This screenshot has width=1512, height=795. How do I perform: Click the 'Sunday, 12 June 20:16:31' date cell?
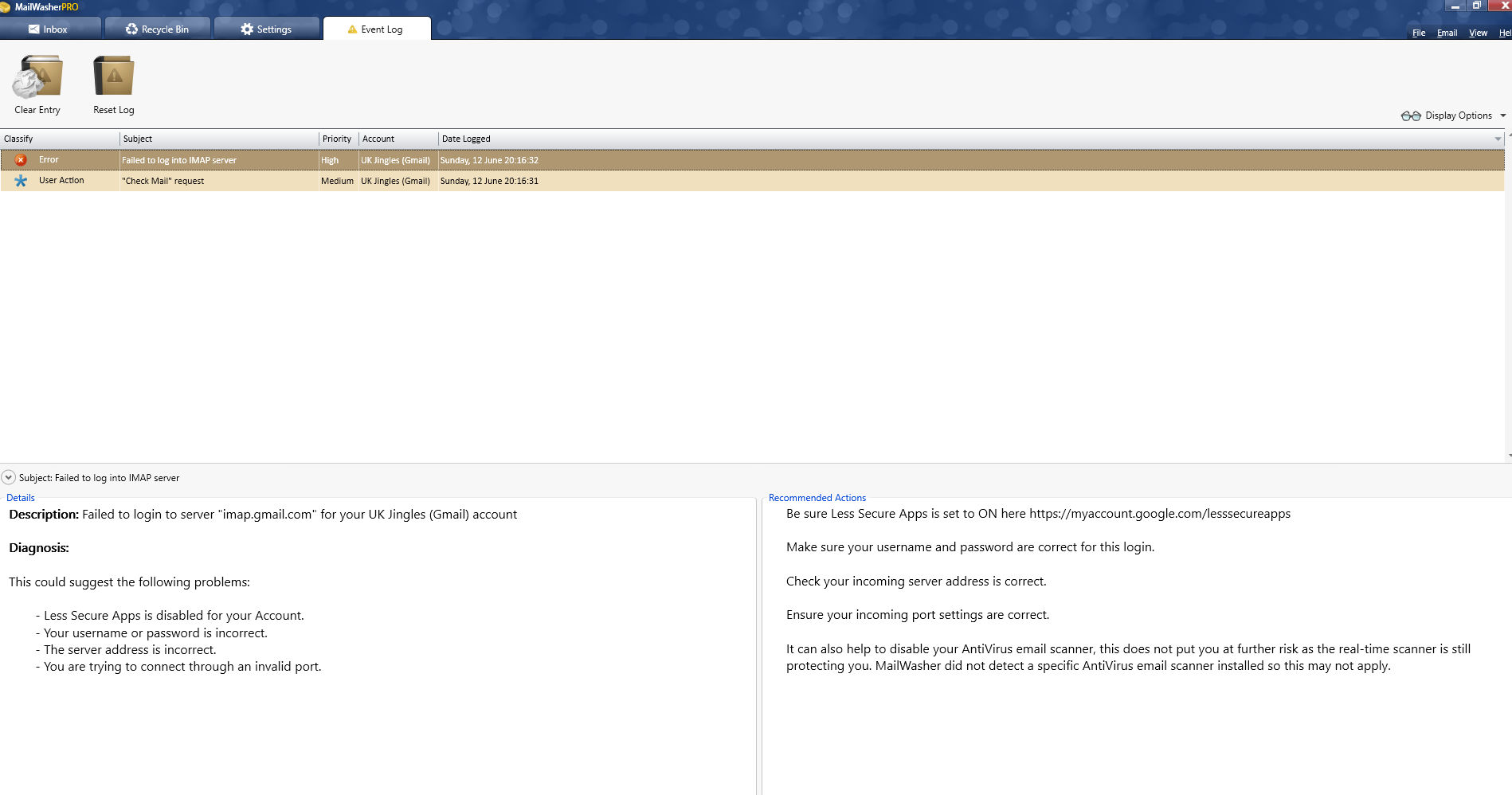point(489,181)
